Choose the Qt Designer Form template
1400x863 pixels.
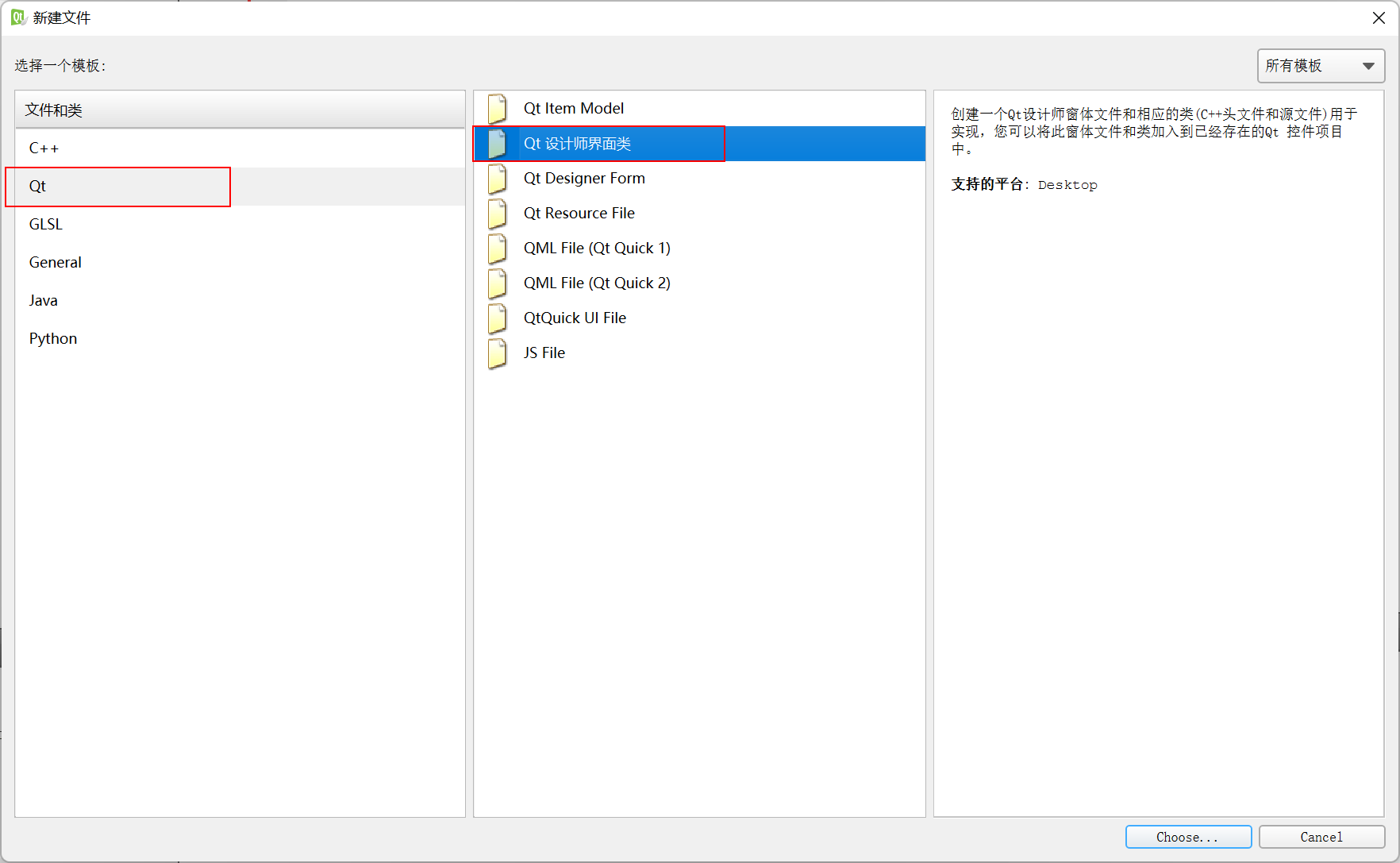click(x=699, y=179)
